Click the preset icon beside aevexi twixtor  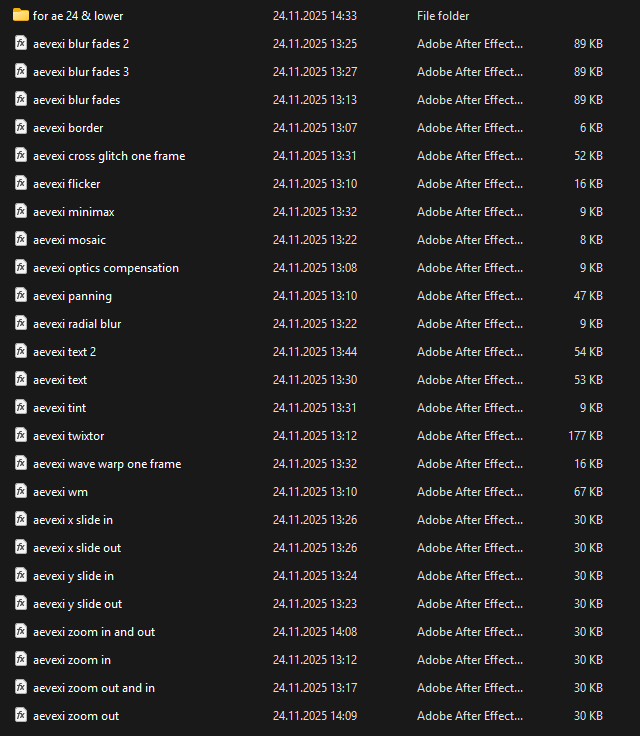21,436
